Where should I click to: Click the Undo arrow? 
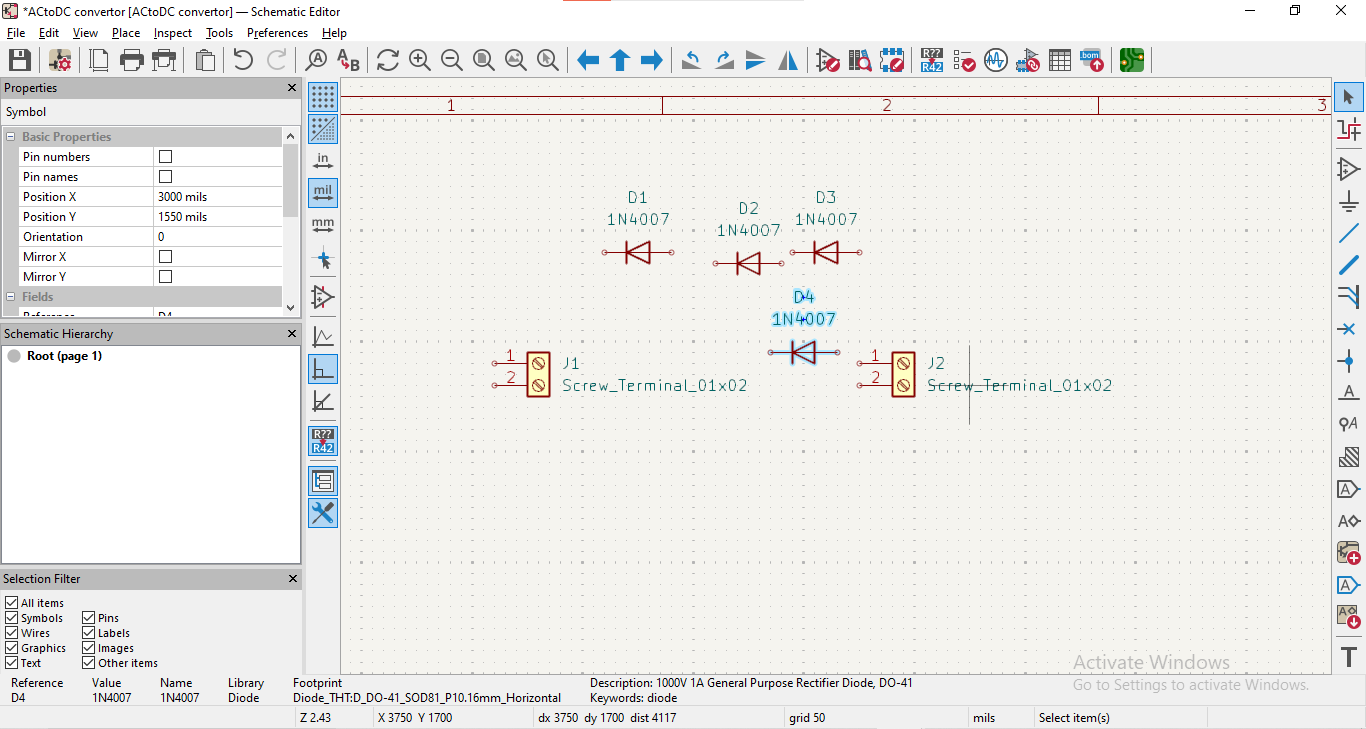tap(243, 60)
